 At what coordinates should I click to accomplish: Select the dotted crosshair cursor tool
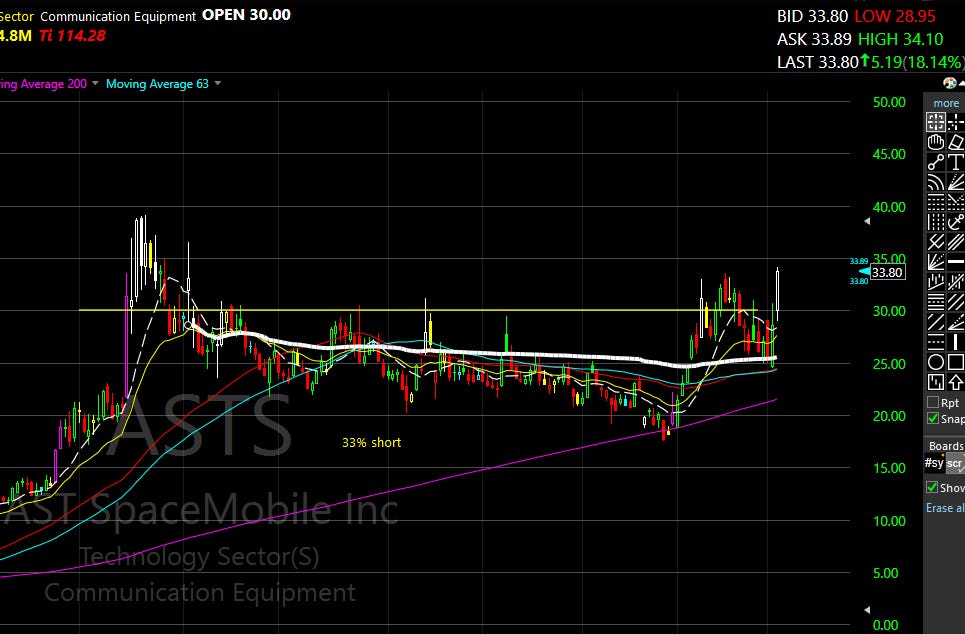956,122
